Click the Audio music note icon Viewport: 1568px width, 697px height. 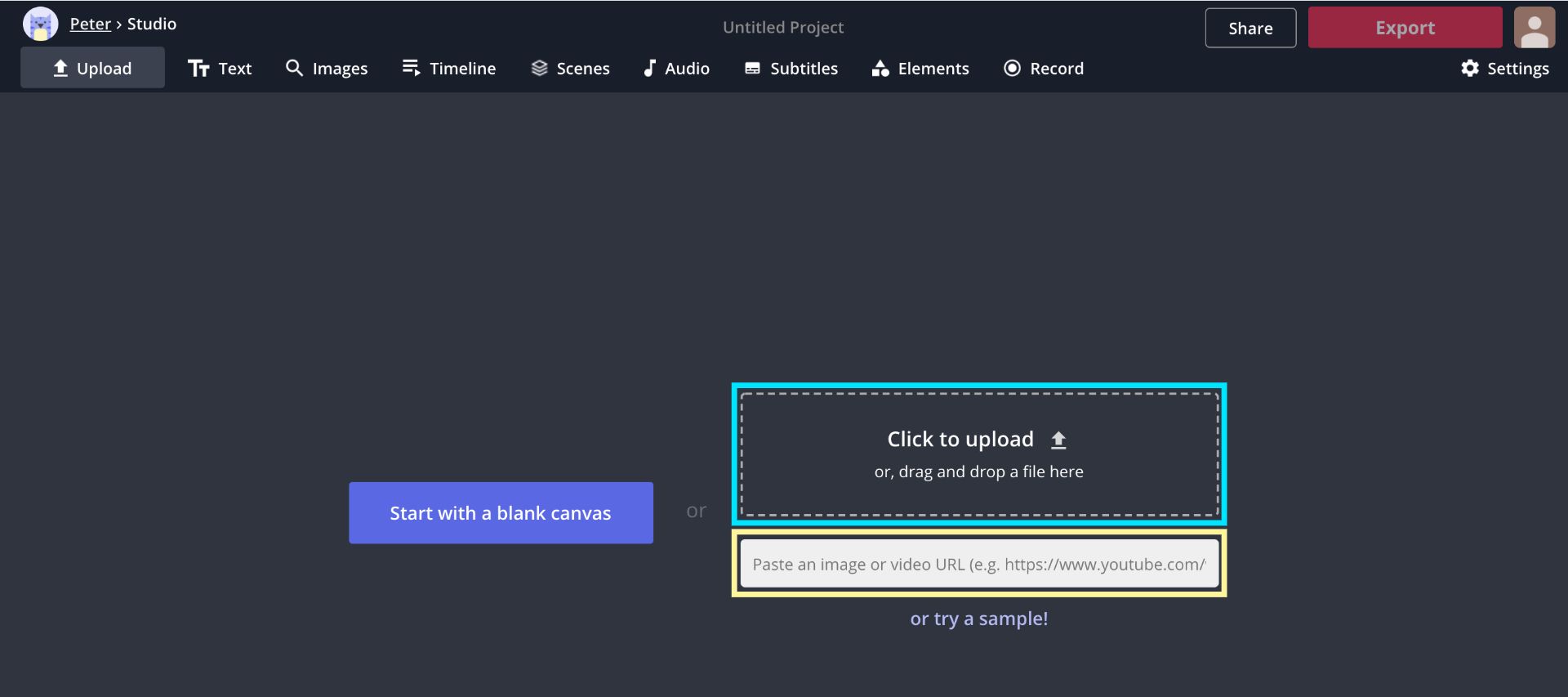coord(649,69)
